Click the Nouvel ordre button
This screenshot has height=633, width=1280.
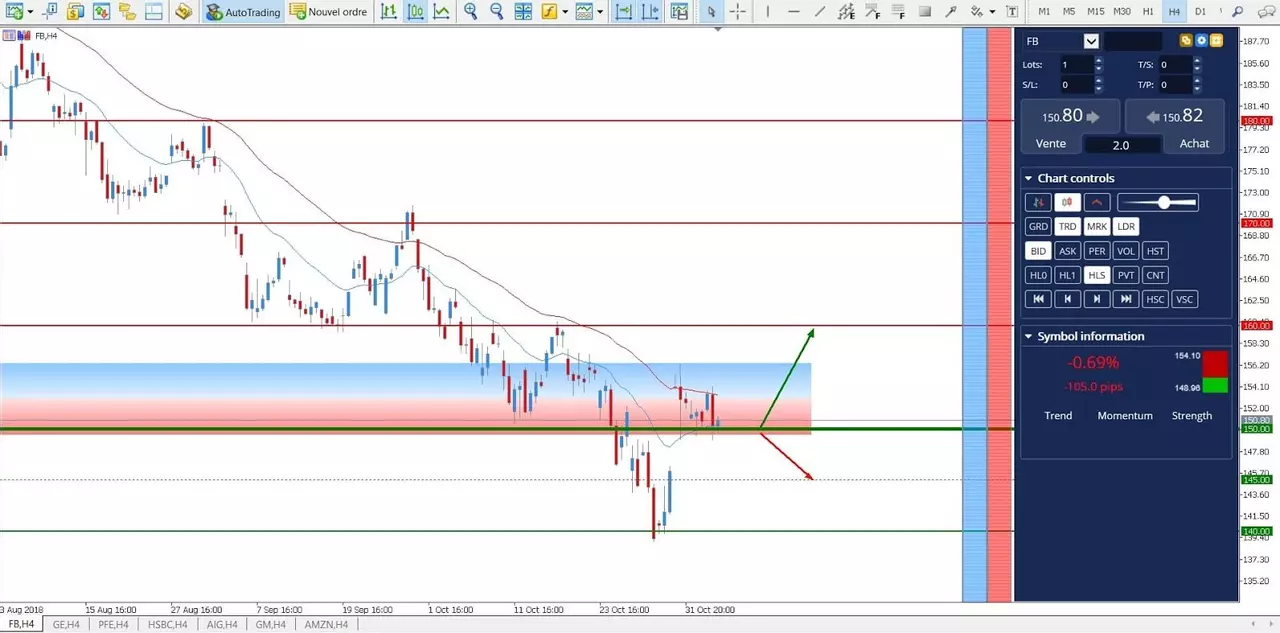[329, 12]
